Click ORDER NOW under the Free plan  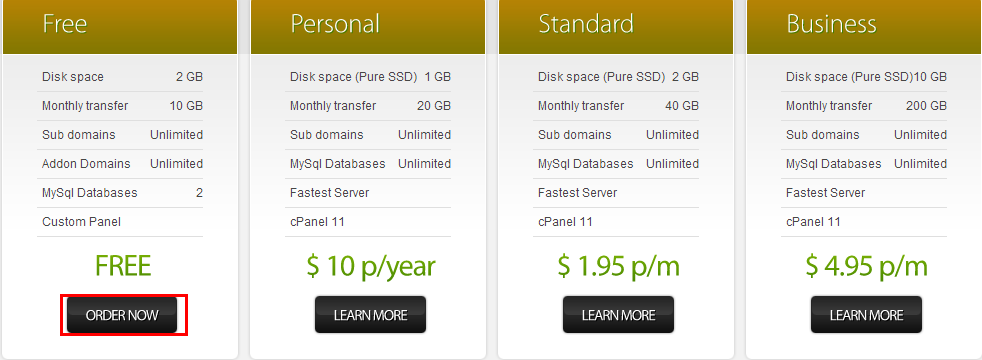(x=122, y=314)
